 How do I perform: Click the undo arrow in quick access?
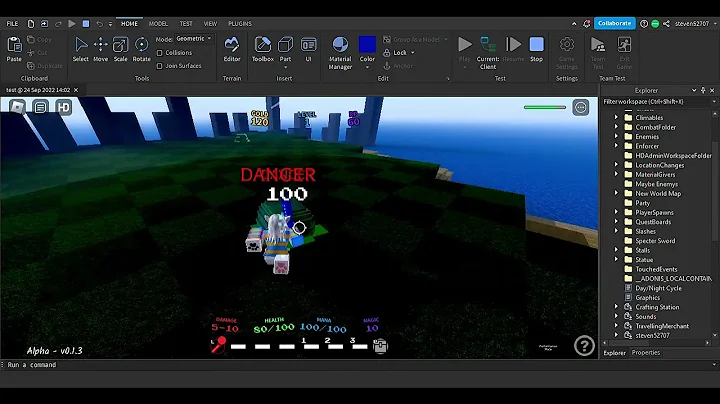(x=99, y=23)
